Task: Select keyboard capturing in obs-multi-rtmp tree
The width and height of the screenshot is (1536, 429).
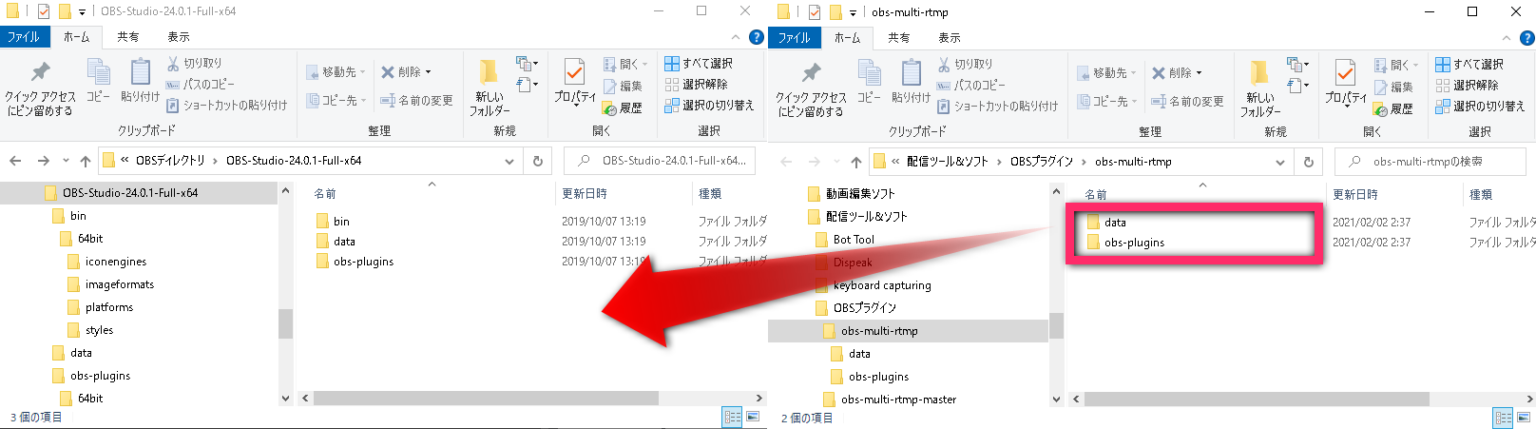Action: (882, 285)
